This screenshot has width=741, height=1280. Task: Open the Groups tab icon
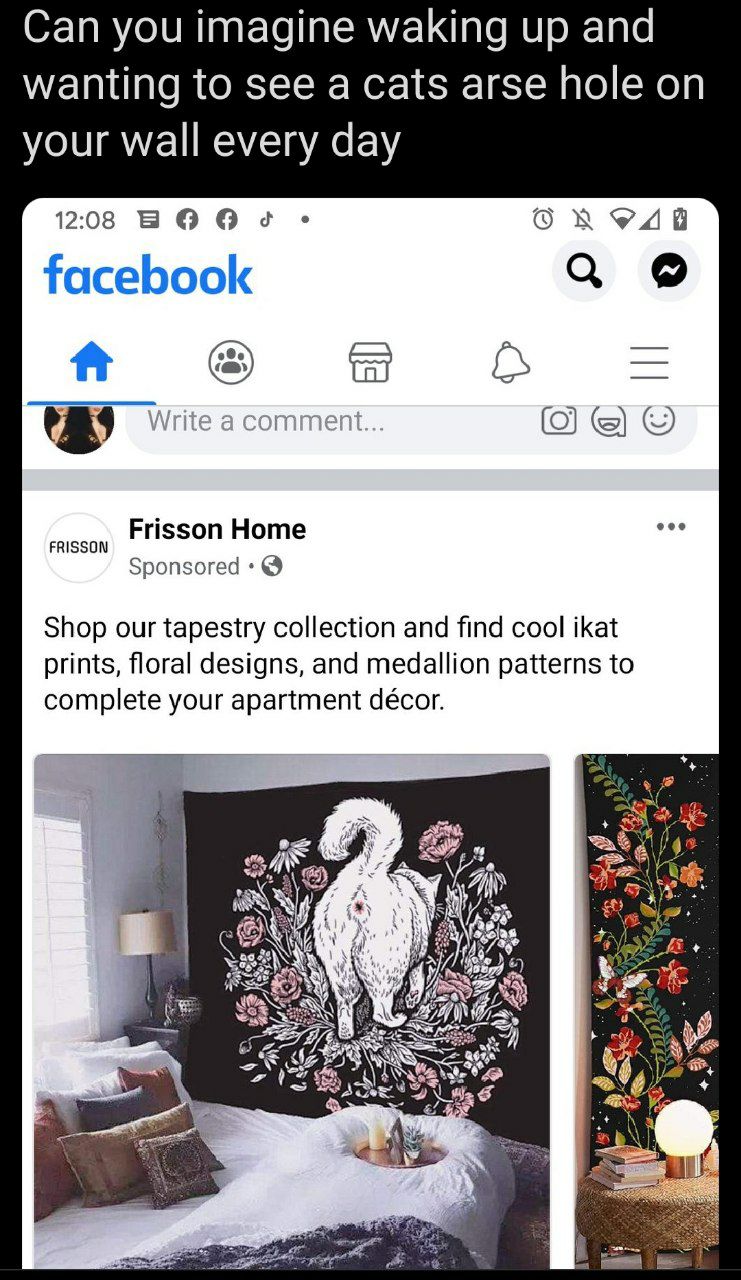pyautogui.click(x=231, y=361)
